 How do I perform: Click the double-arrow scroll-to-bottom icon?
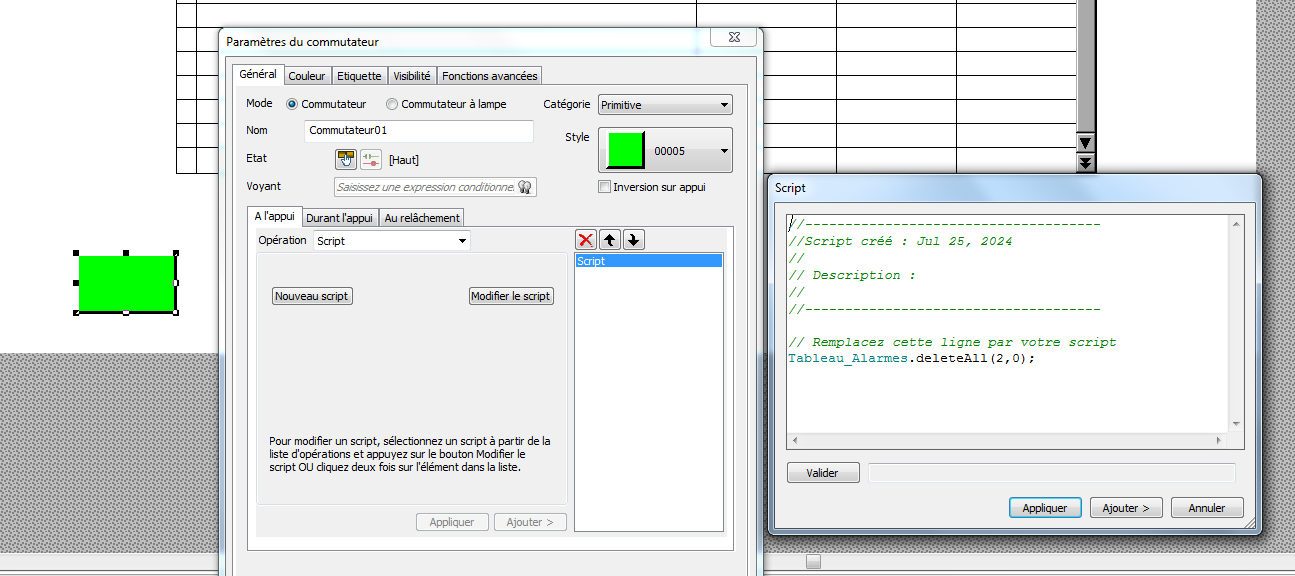point(1085,163)
